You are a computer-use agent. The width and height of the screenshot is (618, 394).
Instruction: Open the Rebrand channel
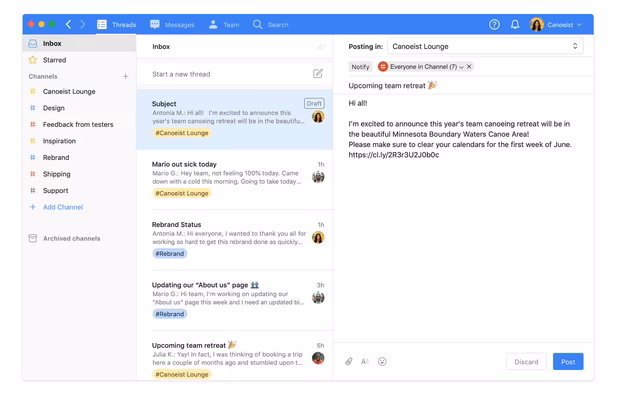(x=79, y=158)
